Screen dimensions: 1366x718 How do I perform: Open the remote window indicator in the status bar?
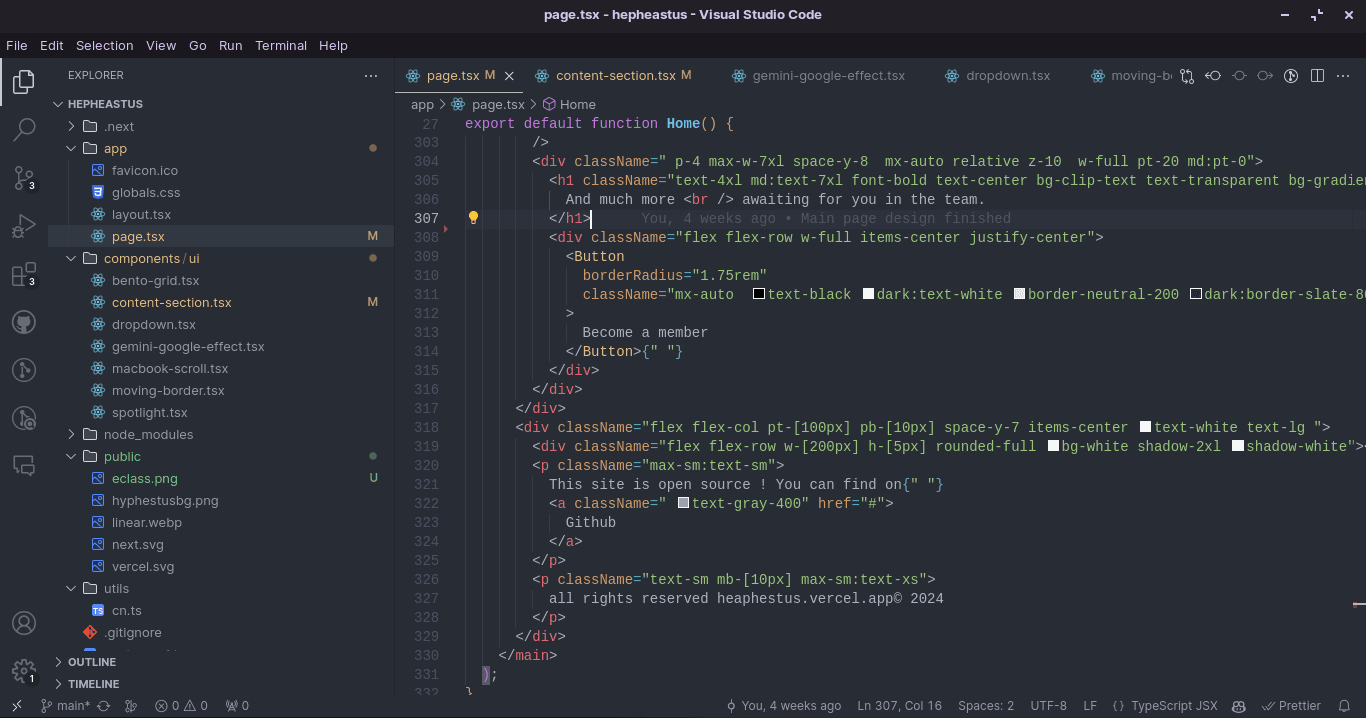17,706
